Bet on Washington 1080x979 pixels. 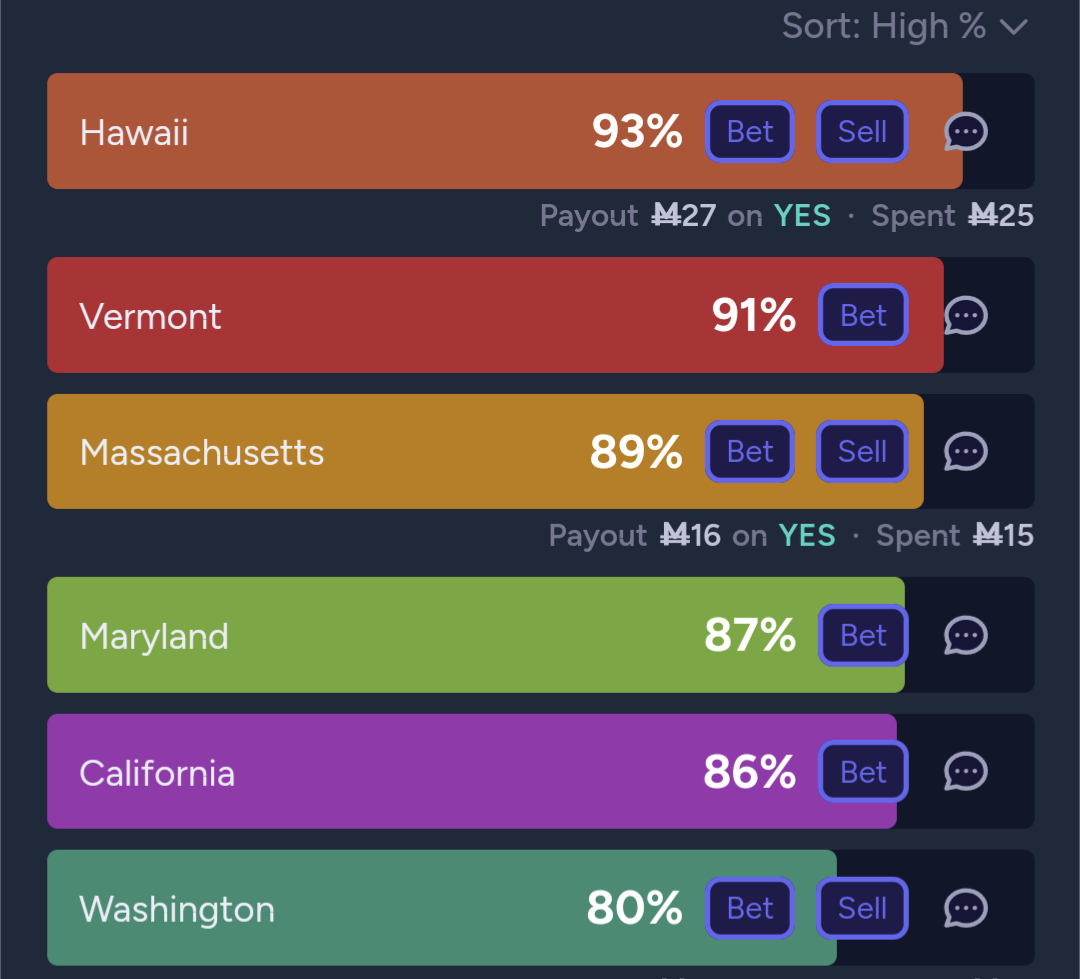pyautogui.click(x=750, y=908)
